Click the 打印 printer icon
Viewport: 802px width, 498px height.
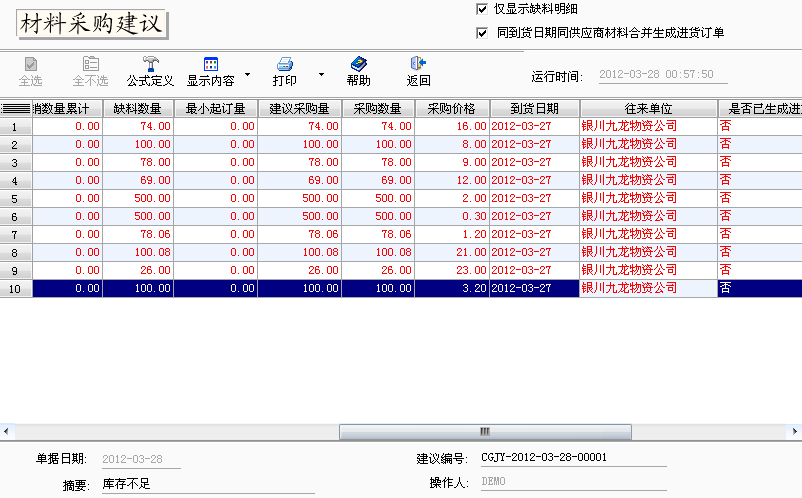(284, 64)
